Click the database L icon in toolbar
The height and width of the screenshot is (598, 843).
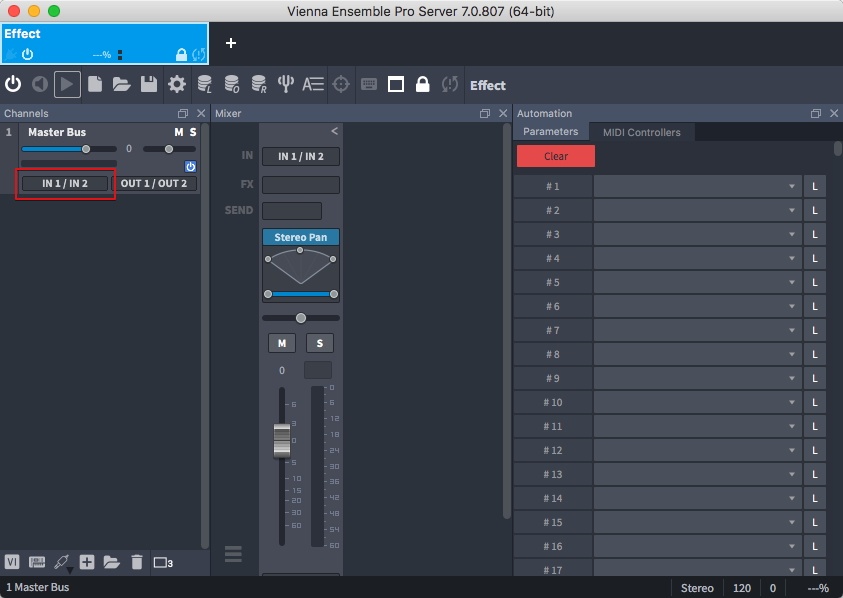click(x=204, y=84)
